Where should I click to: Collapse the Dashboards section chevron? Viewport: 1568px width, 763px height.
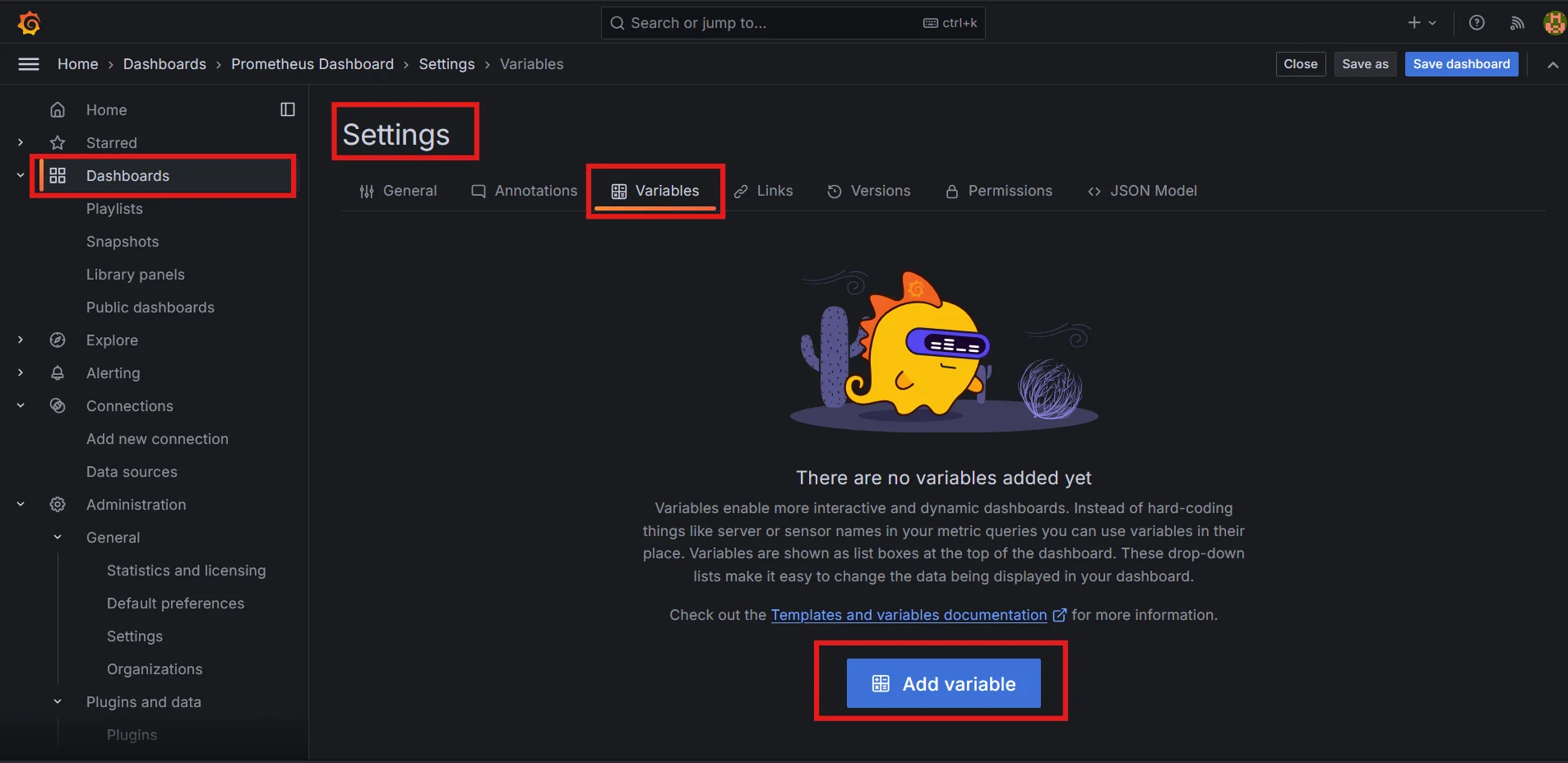(21, 175)
